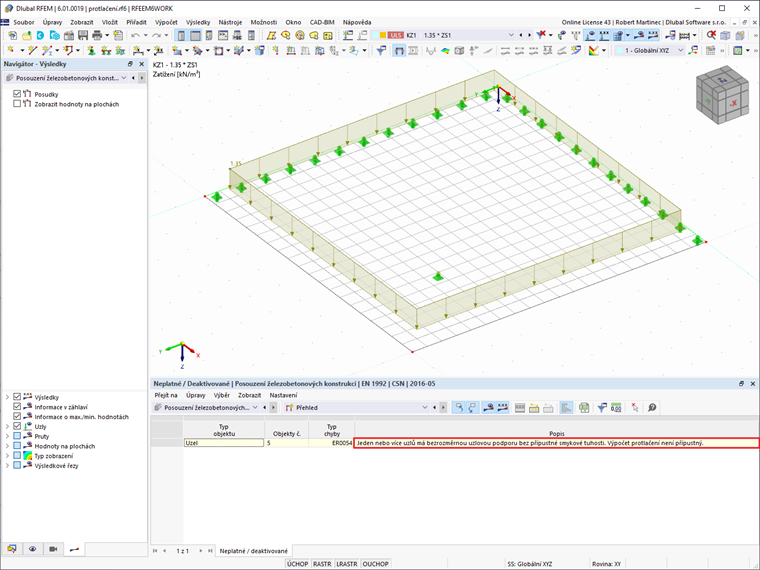
Task: Click the Block Manager icon next to Save
Action: tap(69, 35)
